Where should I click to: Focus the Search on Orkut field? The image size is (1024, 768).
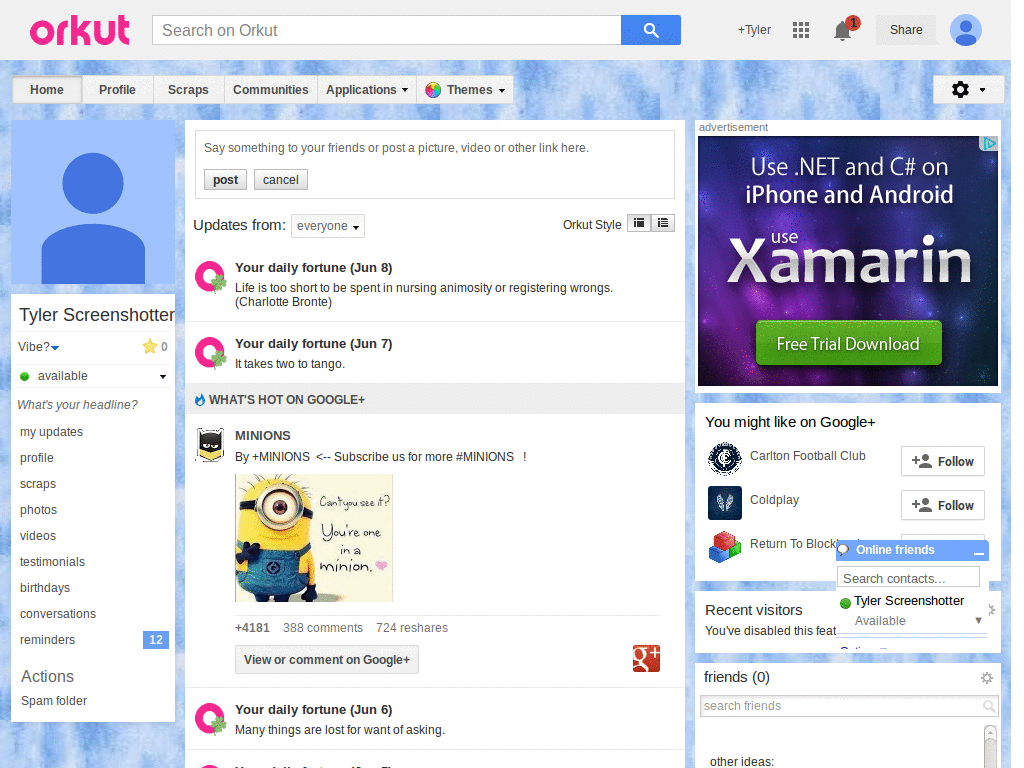tap(387, 30)
